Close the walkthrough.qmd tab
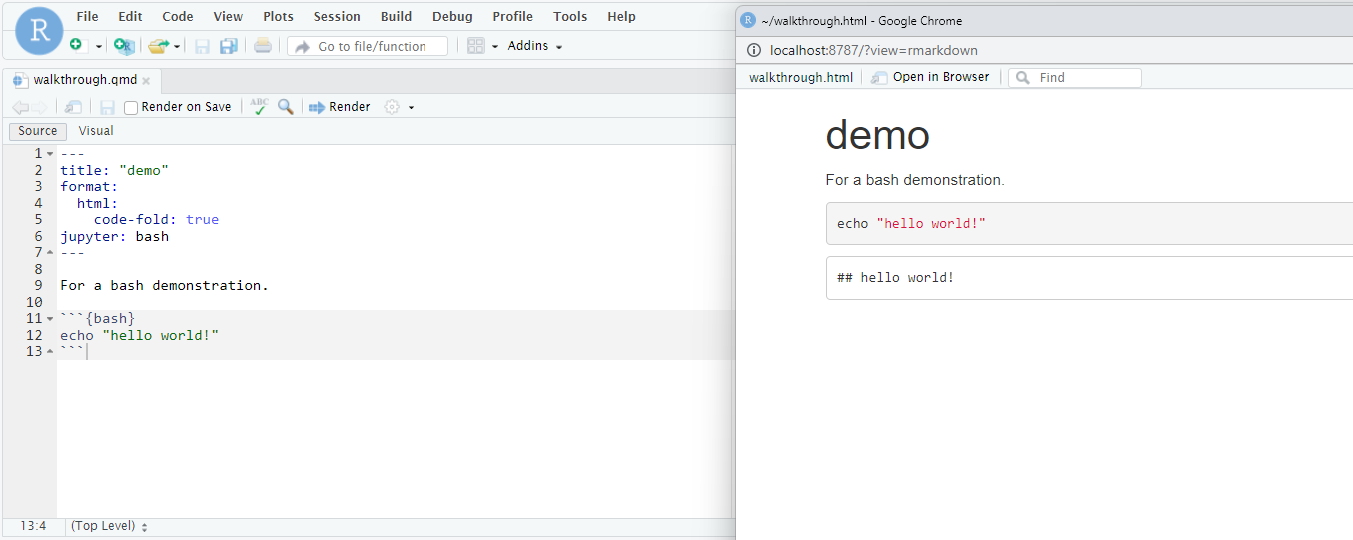 [146, 81]
